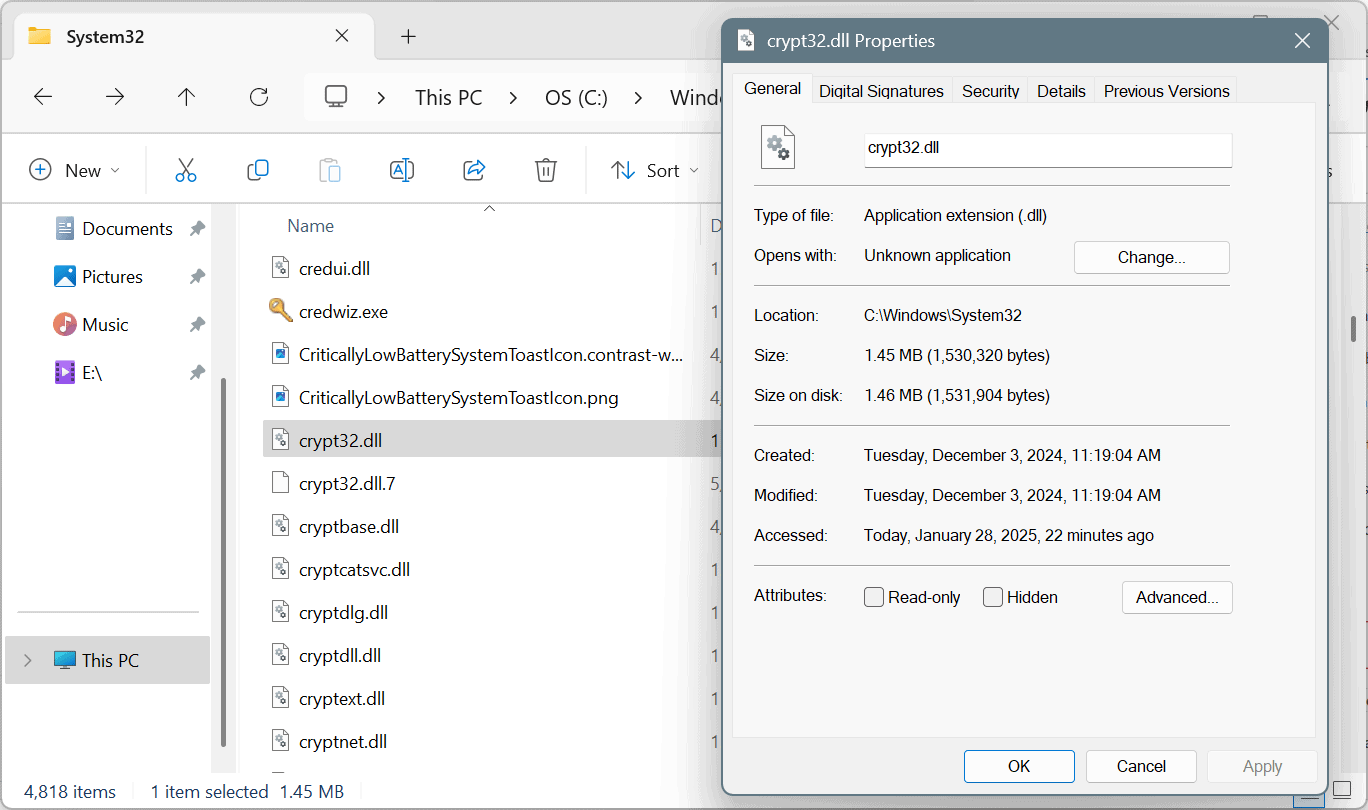This screenshot has width=1368, height=810.
Task: Open the Sort dropdown menu
Action: 653,170
